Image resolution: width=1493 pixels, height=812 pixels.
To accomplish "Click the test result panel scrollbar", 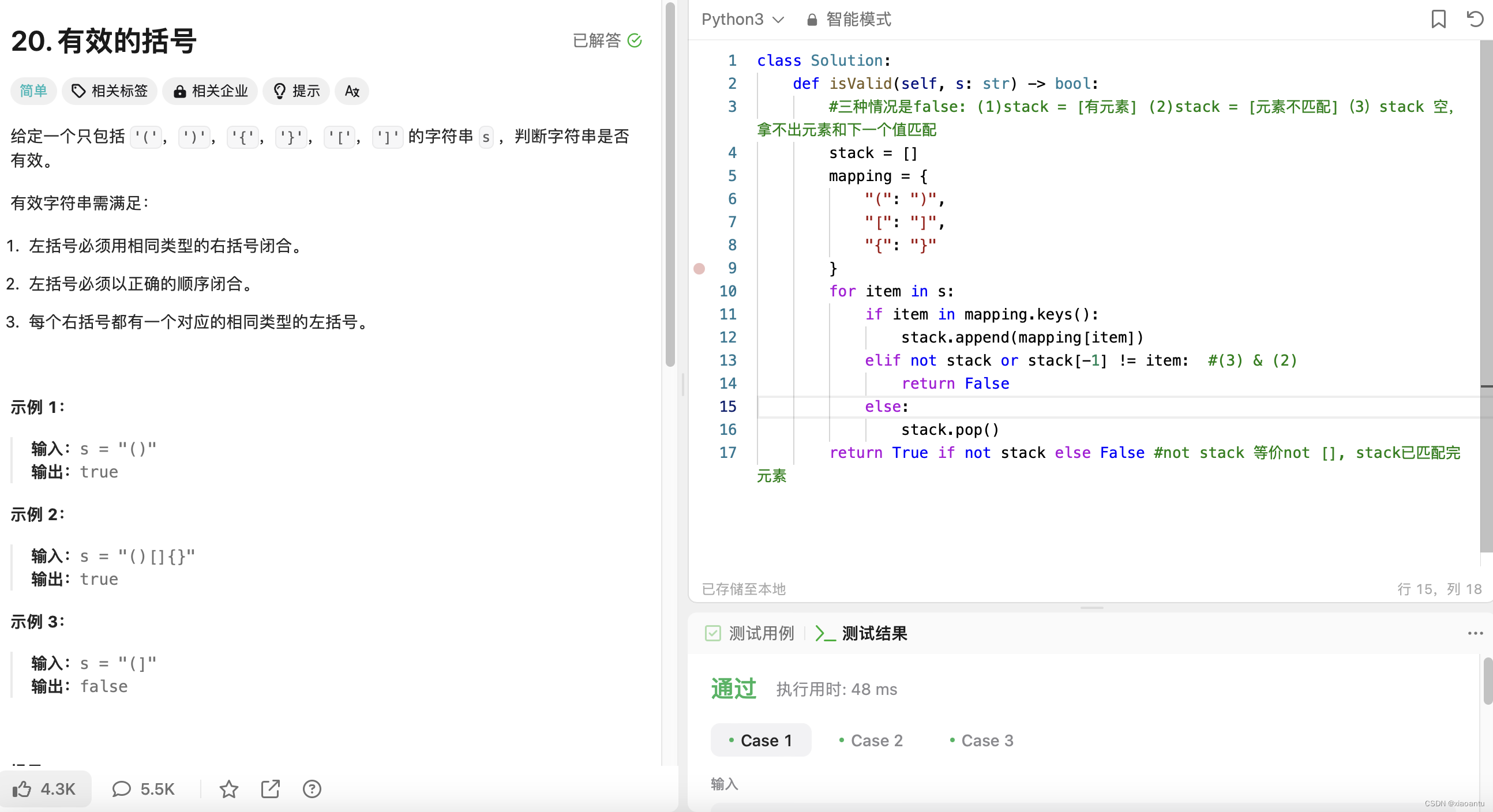I will tap(1488, 681).
